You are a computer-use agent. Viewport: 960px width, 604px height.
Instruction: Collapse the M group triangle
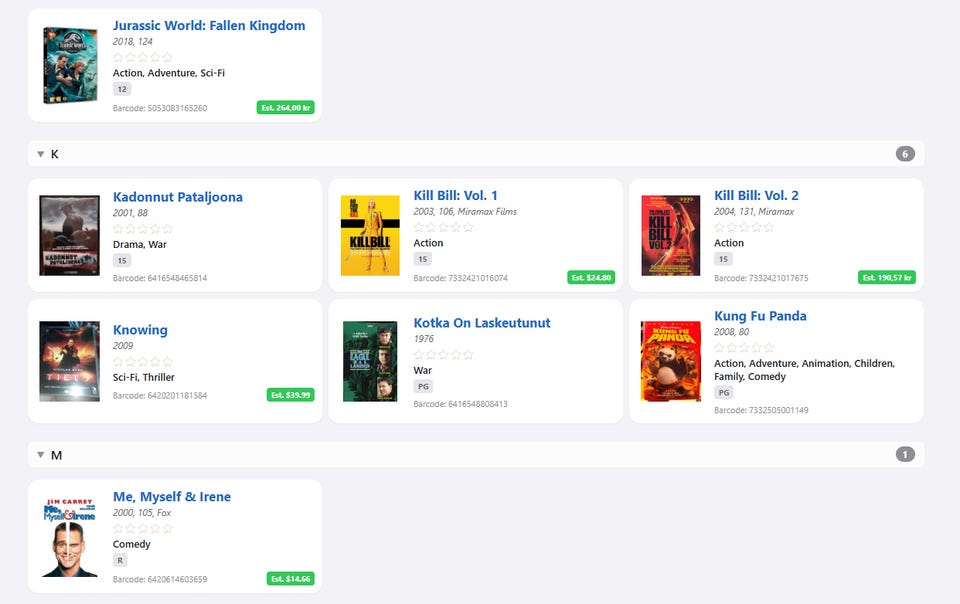click(x=40, y=455)
